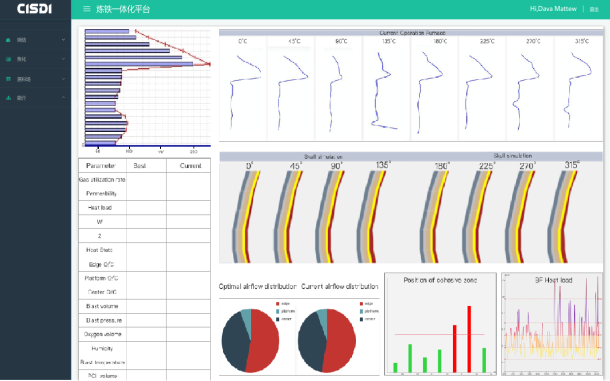Click the Optimal airflow distribution heading
The height and width of the screenshot is (381, 610).
(x=258, y=286)
